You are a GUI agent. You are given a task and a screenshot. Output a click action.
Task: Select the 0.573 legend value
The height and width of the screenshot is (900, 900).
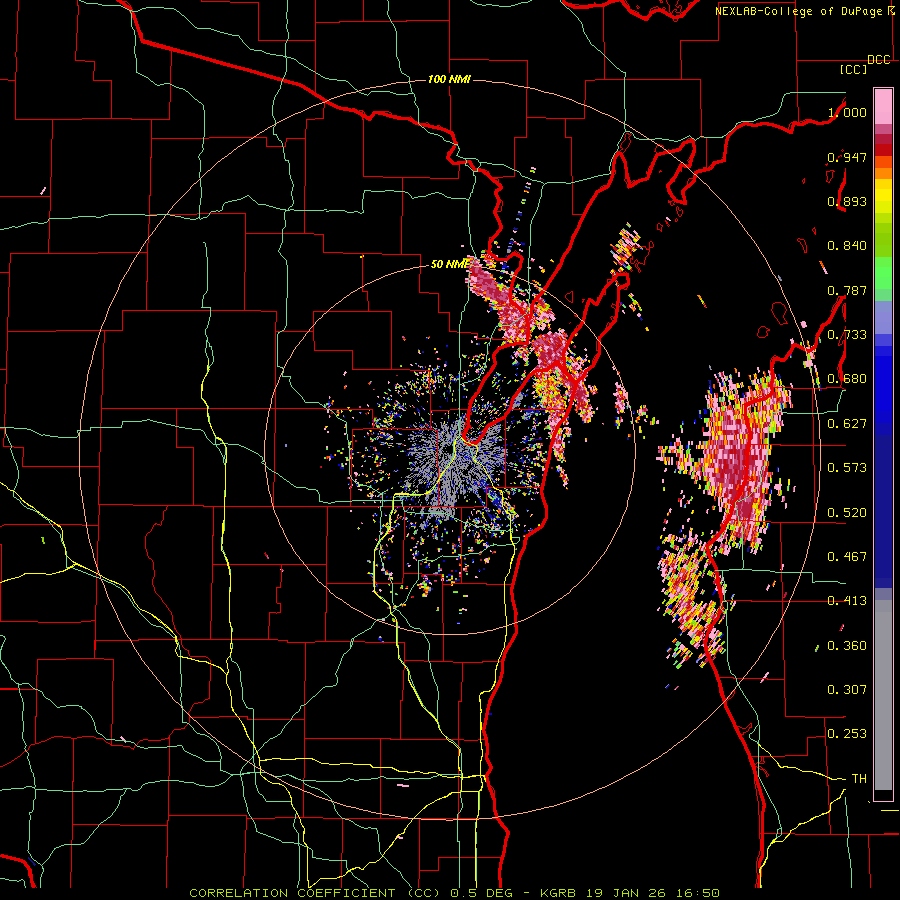(847, 468)
